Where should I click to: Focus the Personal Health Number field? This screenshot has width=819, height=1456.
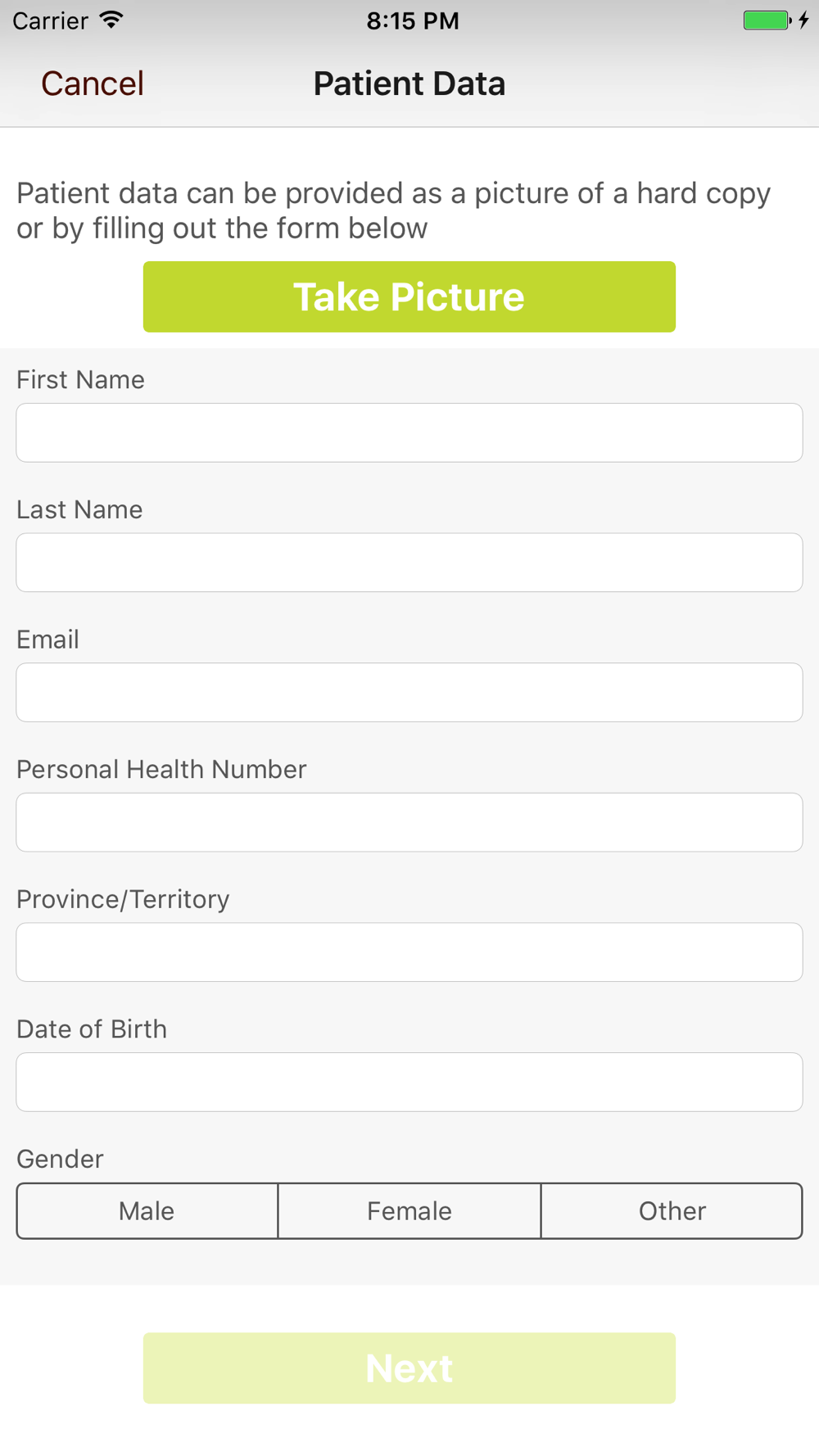point(409,822)
